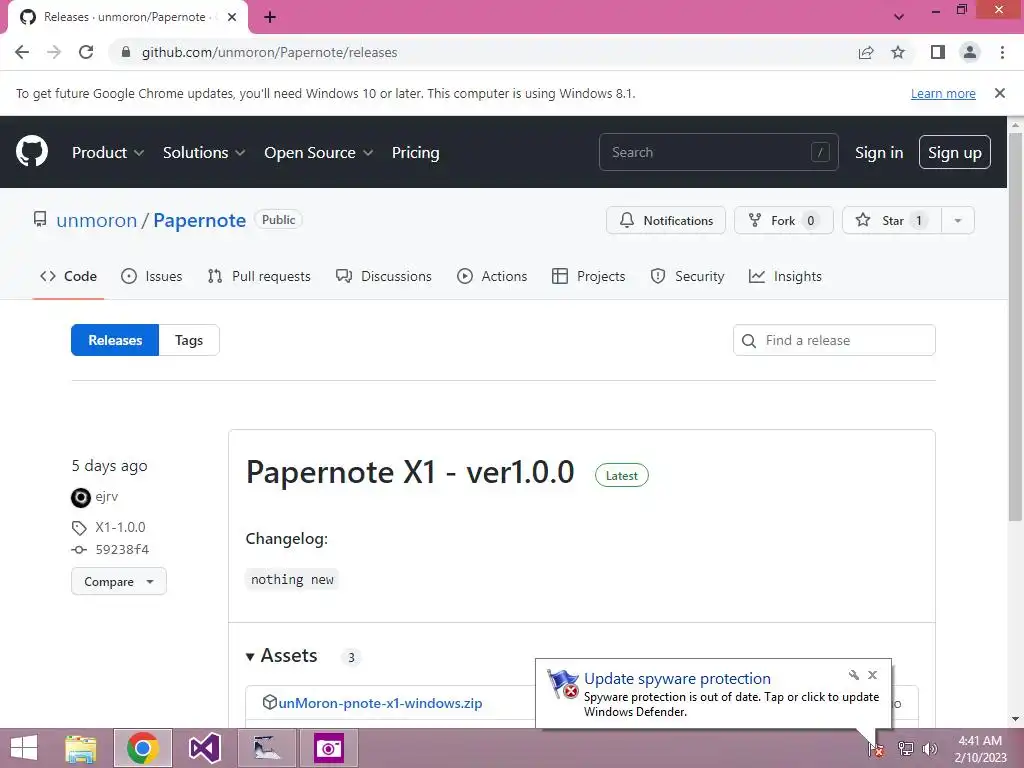Go back using the browser back arrow
The height and width of the screenshot is (768, 1024).
coord(22,52)
